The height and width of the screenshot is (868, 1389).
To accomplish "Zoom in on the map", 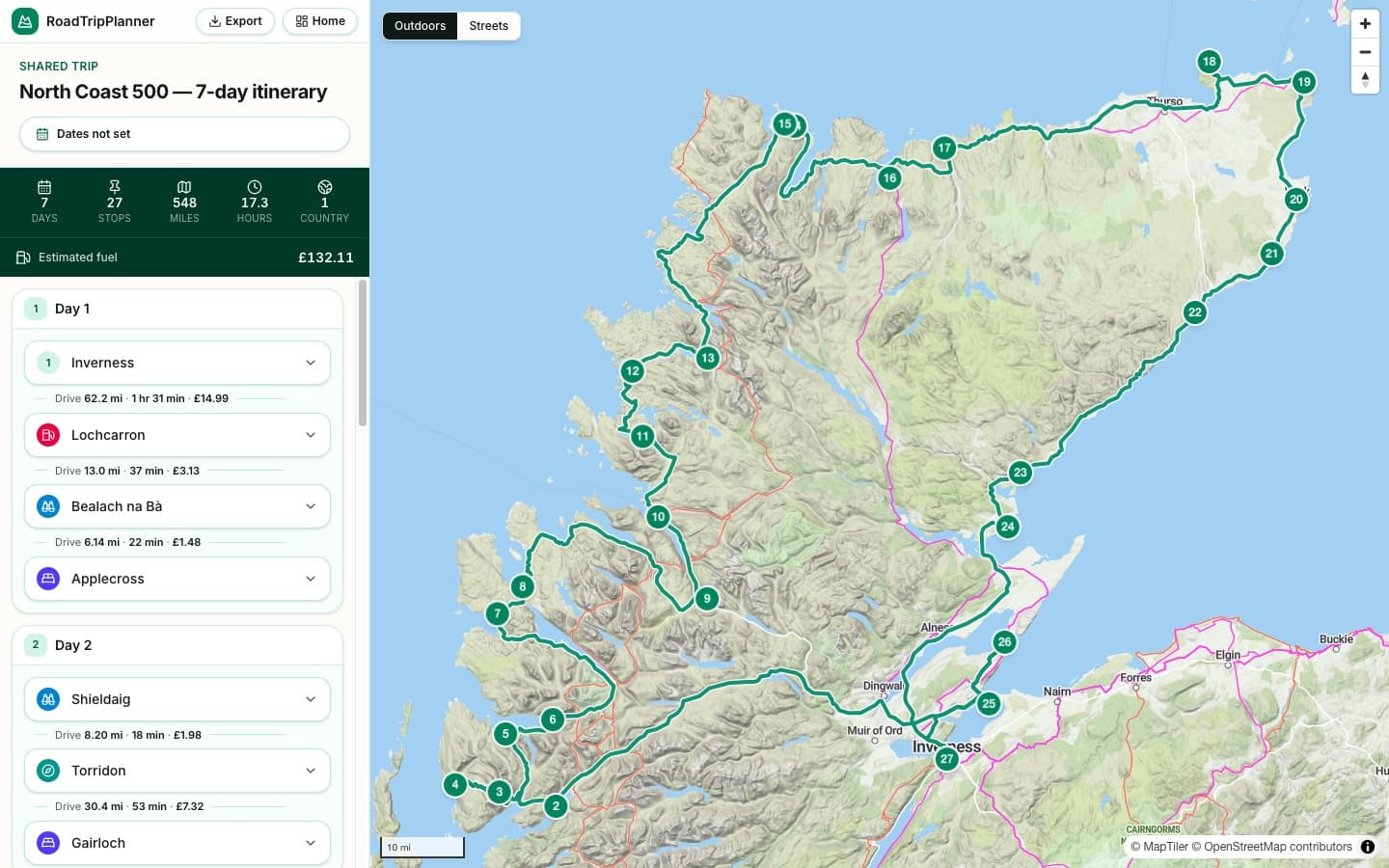I will pyautogui.click(x=1365, y=24).
